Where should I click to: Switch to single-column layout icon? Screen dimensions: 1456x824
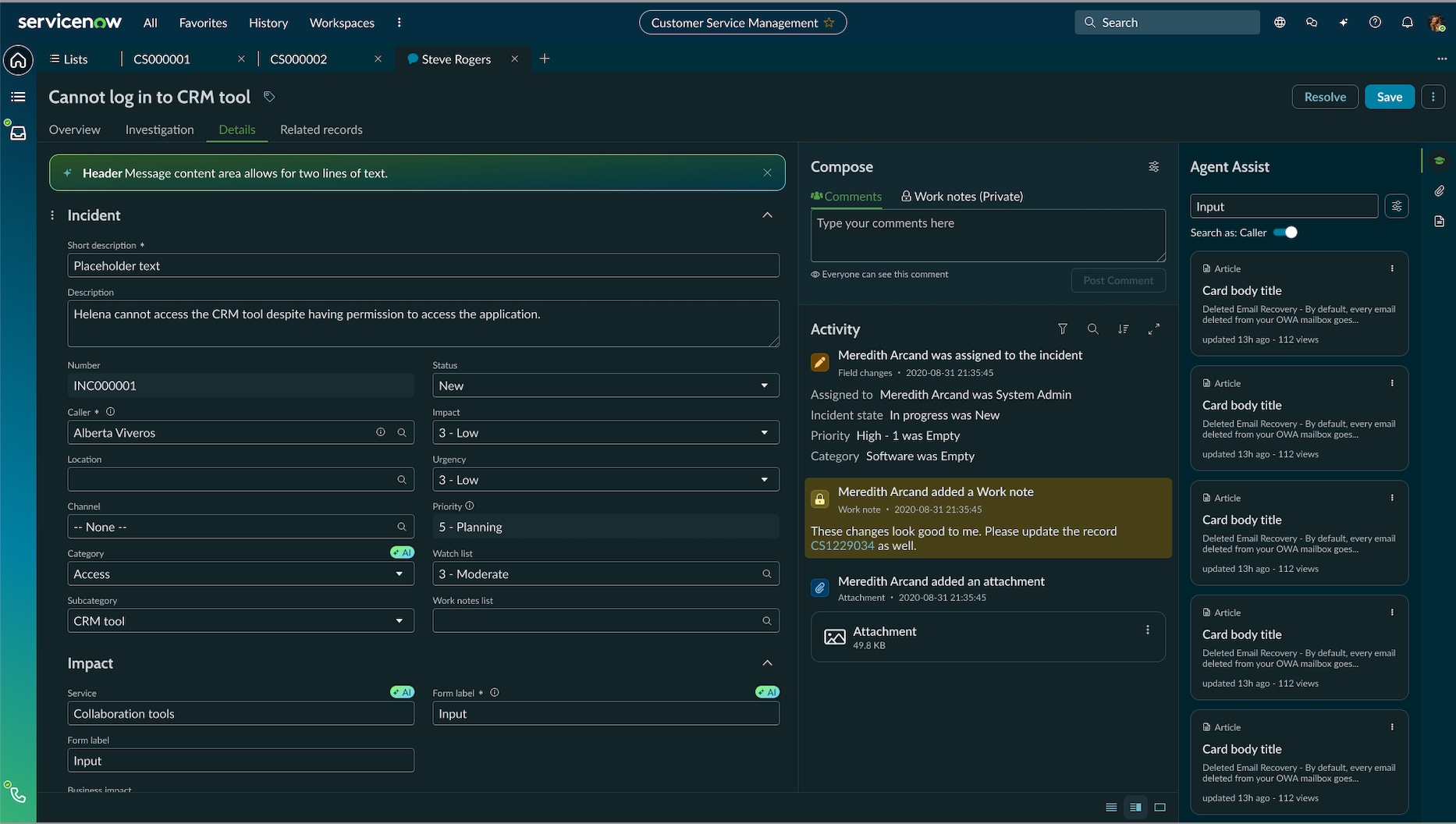coord(1111,808)
